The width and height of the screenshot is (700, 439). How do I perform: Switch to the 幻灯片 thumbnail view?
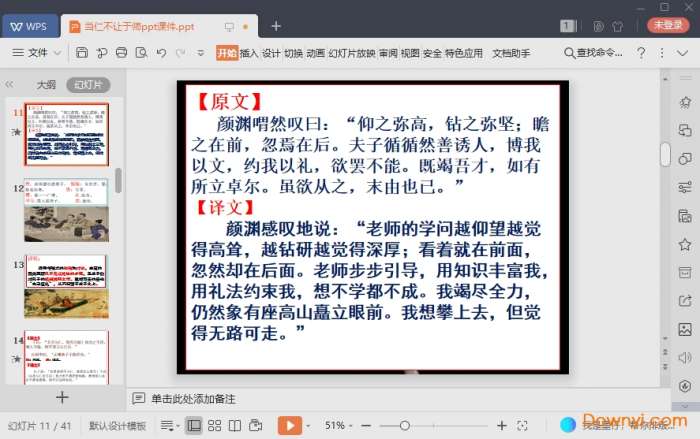[88, 85]
